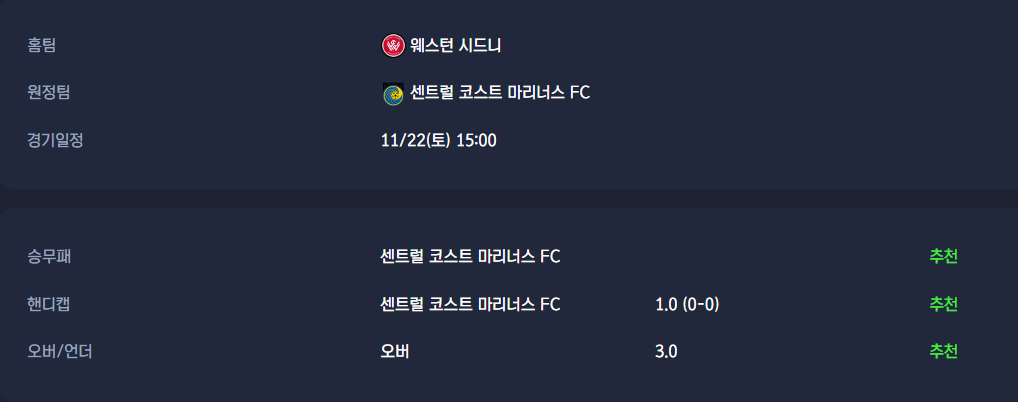Click the 추천 badge in 핸디캡 row

943,304
